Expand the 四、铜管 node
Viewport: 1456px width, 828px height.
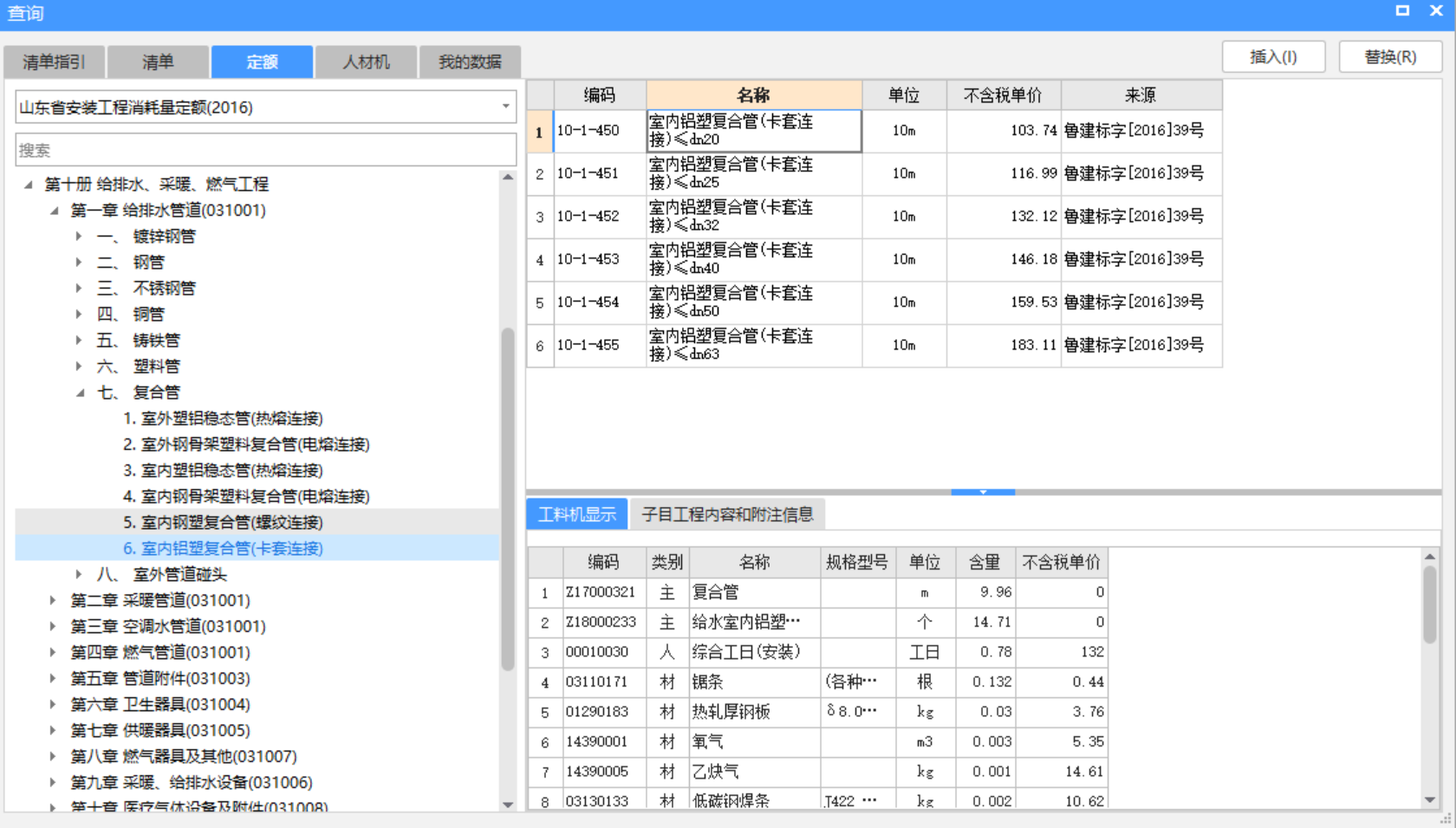(x=79, y=314)
